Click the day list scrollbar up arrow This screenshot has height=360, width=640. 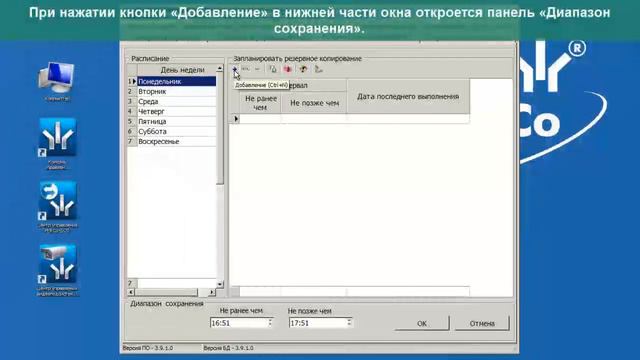220,69
